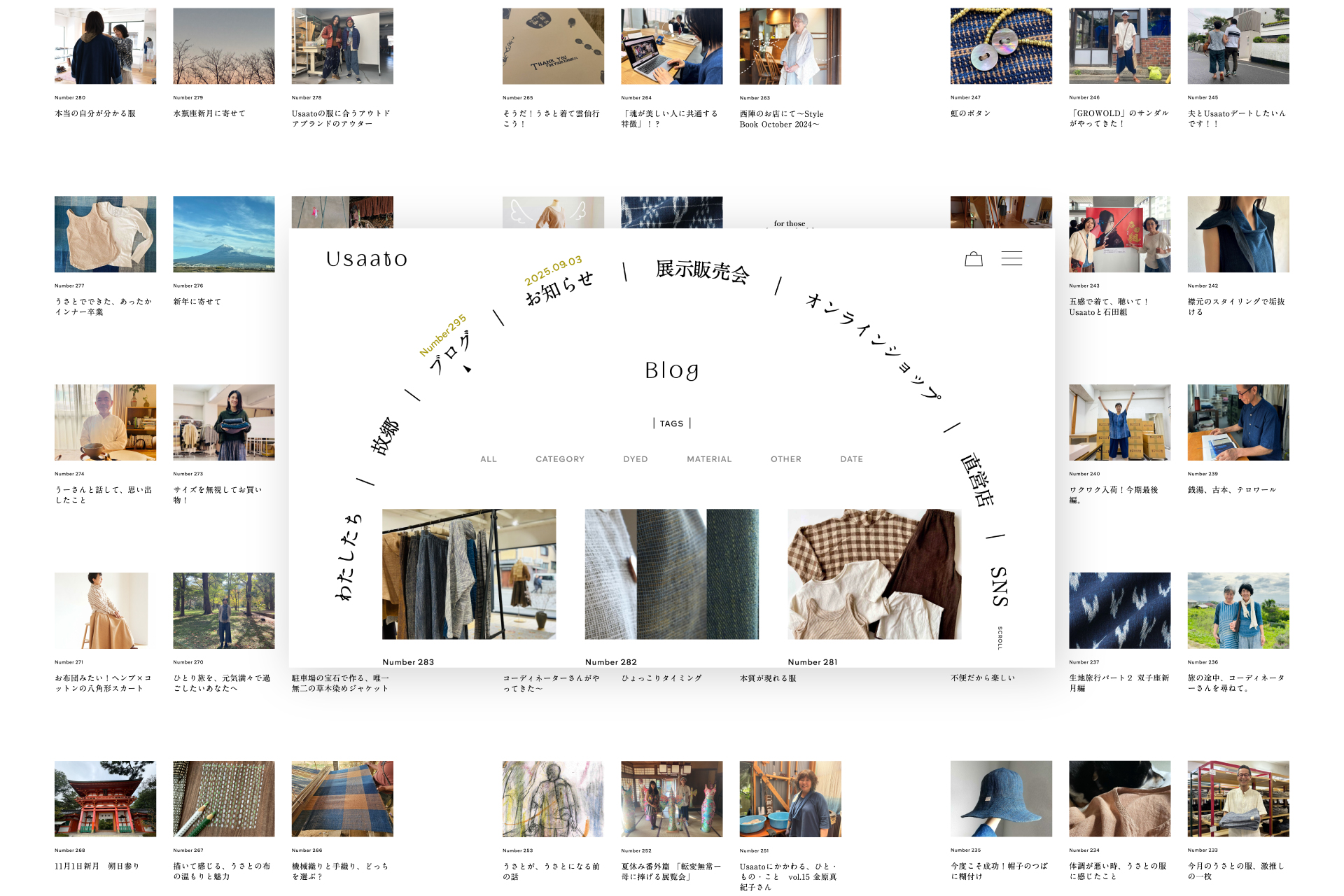
Task: Click the Usaato logo
Action: [x=366, y=259]
